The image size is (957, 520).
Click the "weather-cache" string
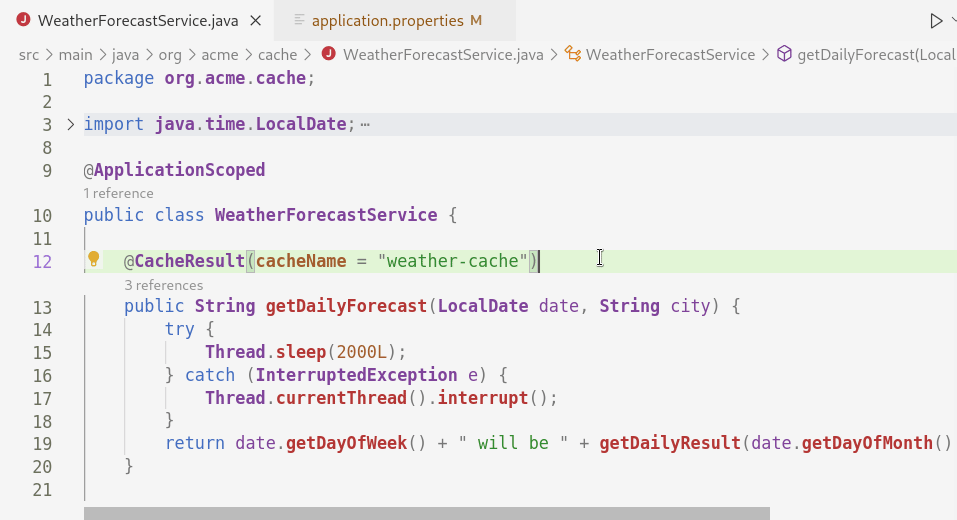point(452,261)
